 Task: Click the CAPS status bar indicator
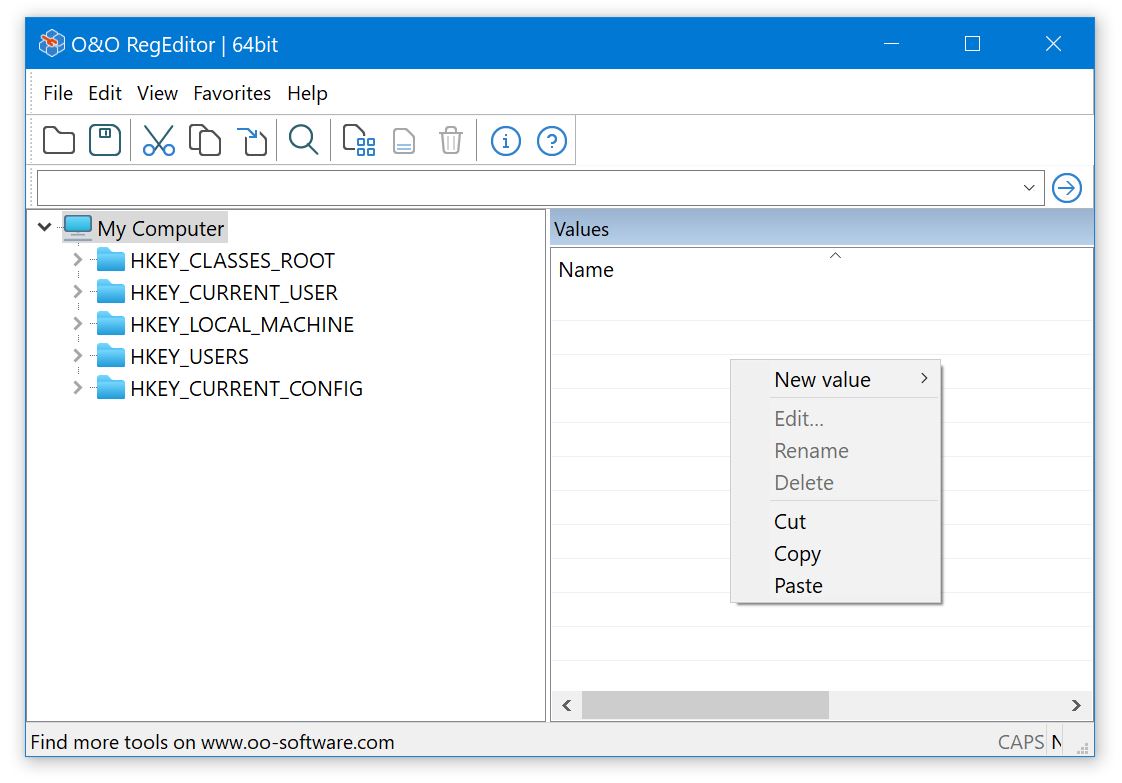tap(1021, 742)
